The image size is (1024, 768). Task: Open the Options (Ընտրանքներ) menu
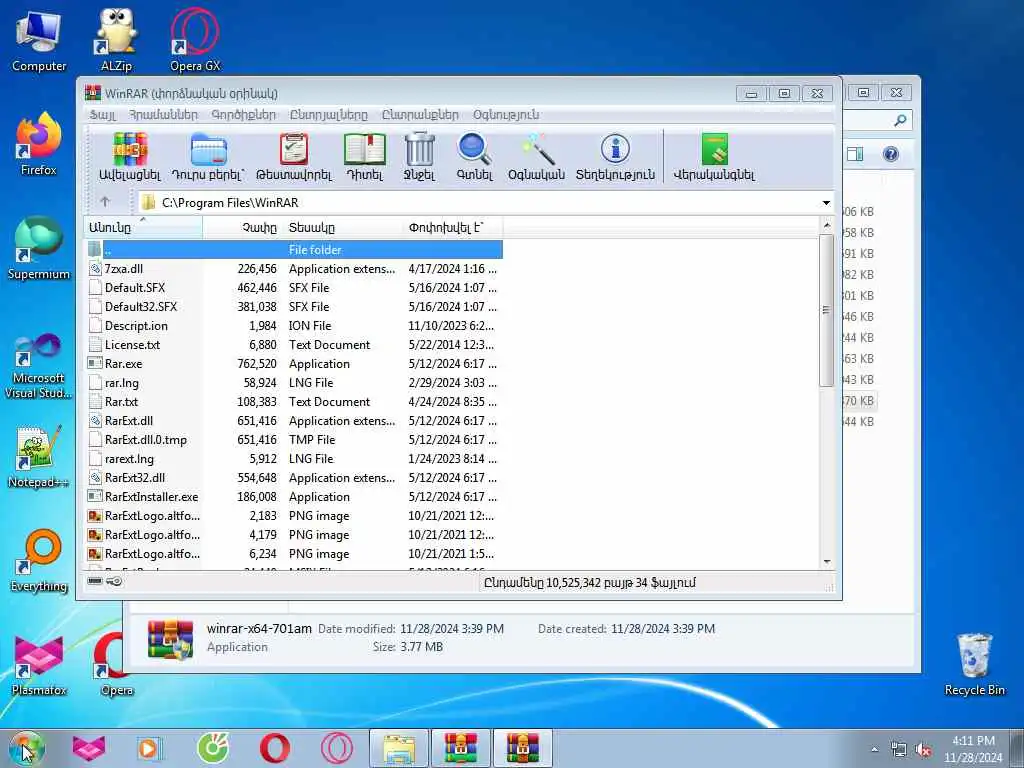click(x=420, y=115)
